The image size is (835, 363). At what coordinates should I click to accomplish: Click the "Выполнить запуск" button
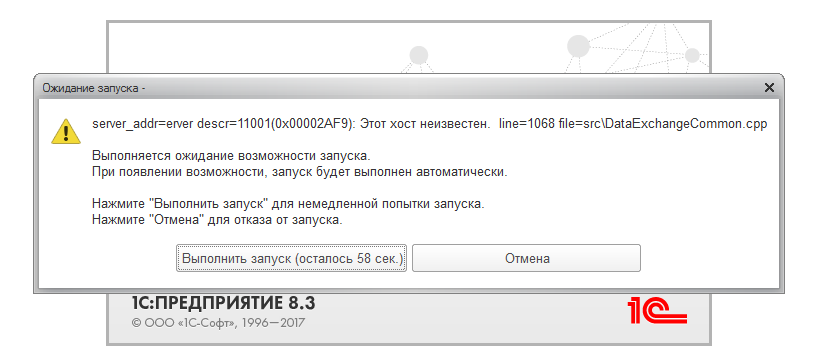(291, 259)
